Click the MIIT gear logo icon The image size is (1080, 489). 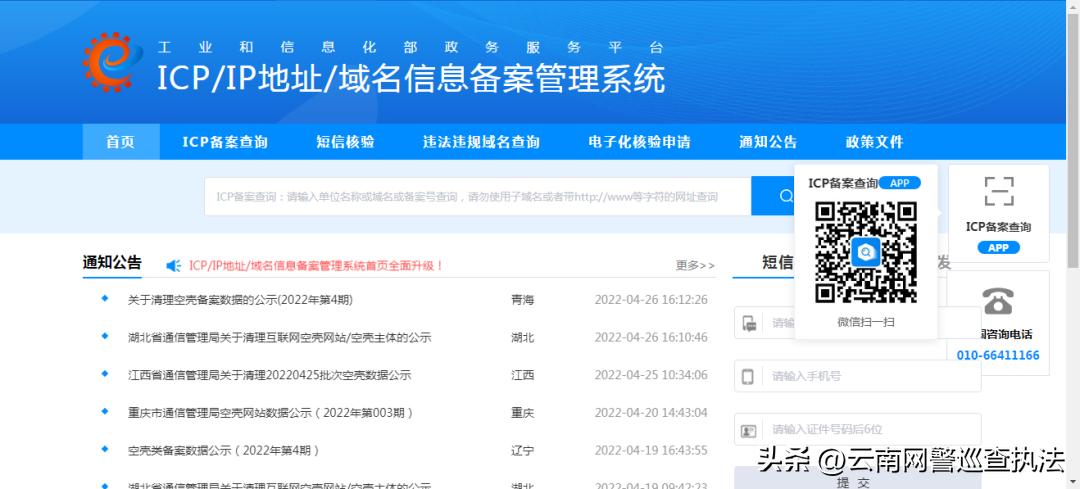pos(112,62)
